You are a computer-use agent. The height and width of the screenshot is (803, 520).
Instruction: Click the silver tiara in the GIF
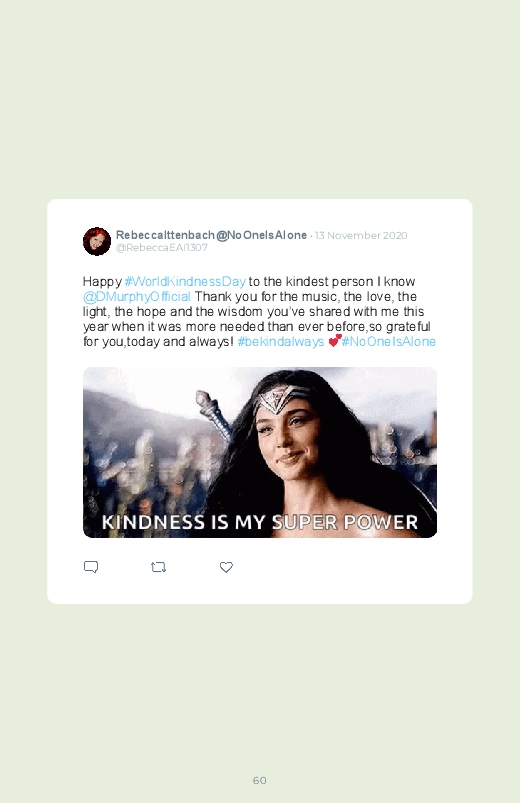pyautogui.click(x=279, y=398)
